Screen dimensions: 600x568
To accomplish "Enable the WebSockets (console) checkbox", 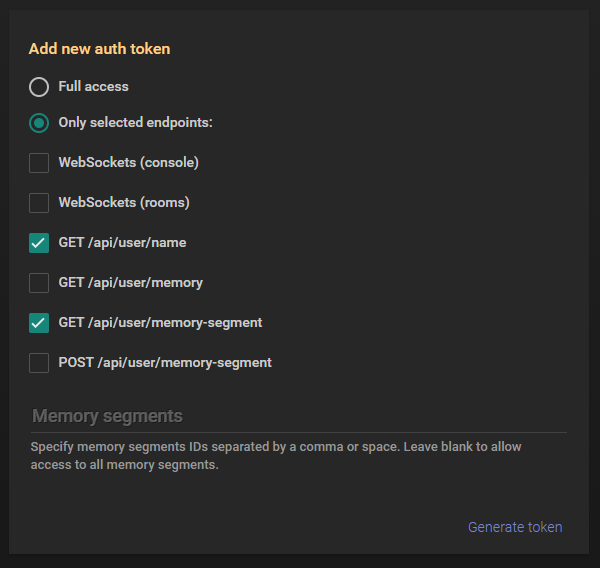I will pos(39,163).
